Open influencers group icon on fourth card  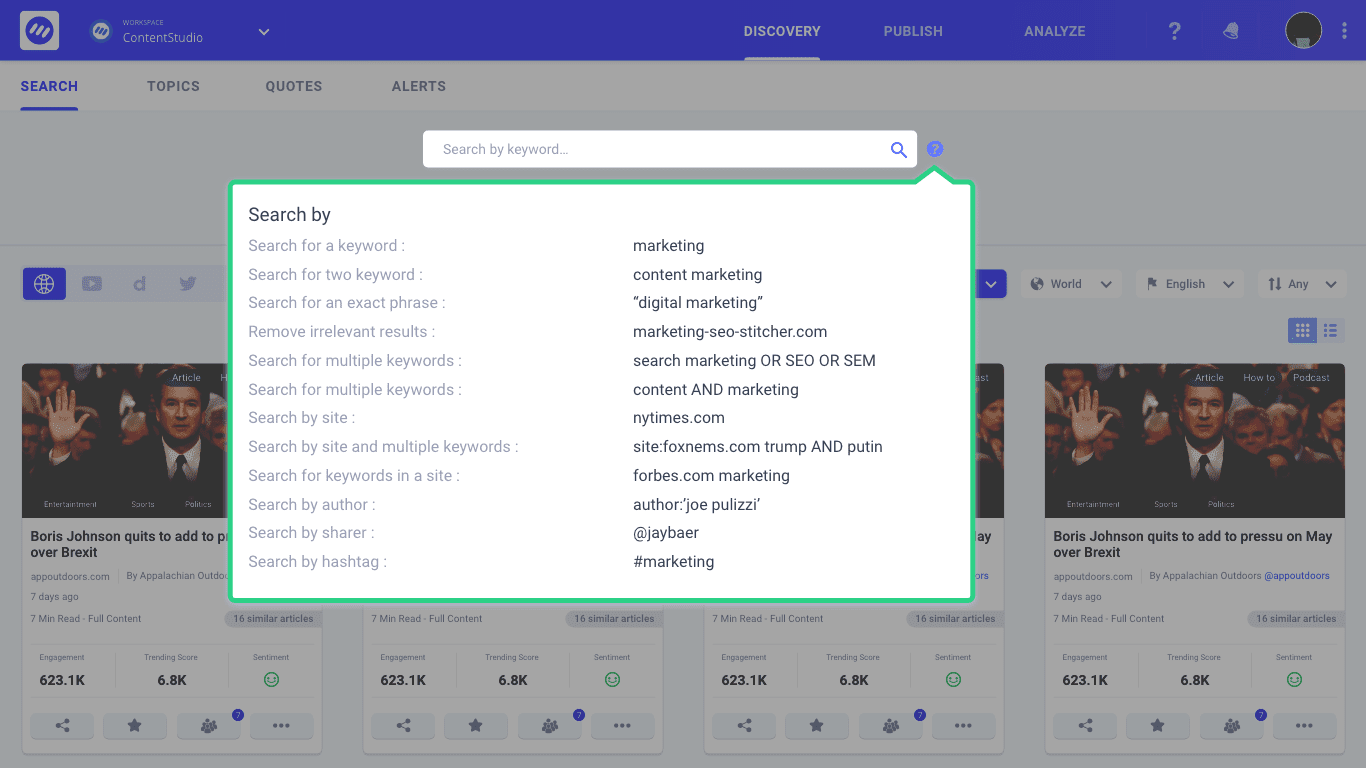1232,726
